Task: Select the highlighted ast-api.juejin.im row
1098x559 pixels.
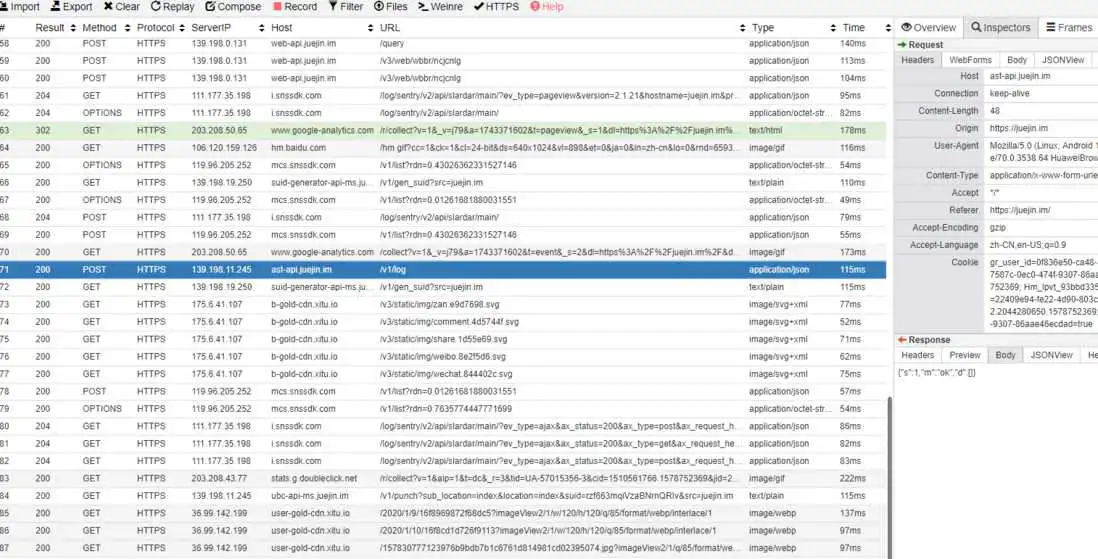Action: point(443,270)
